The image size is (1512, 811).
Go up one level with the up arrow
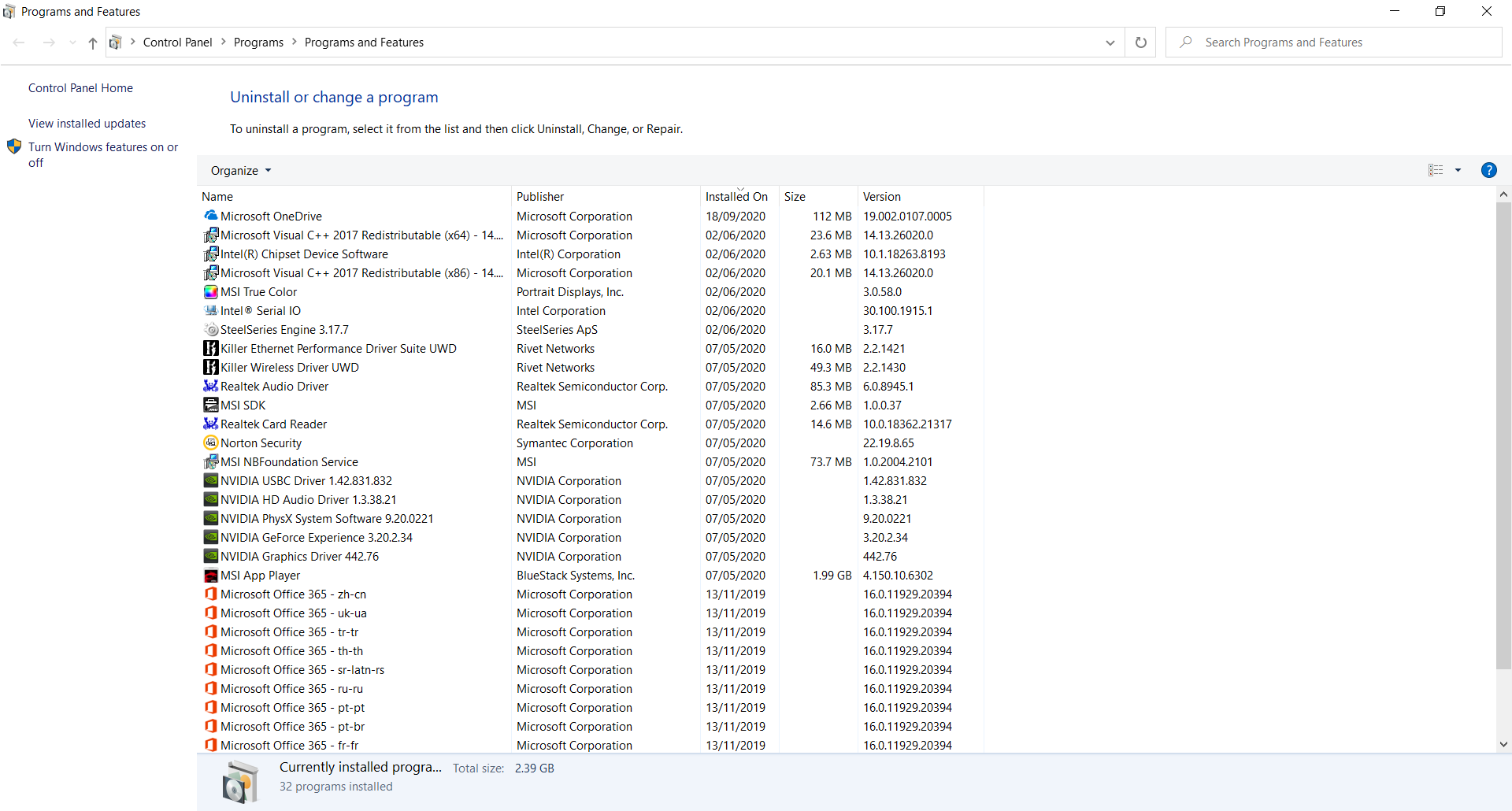coord(93,43)
